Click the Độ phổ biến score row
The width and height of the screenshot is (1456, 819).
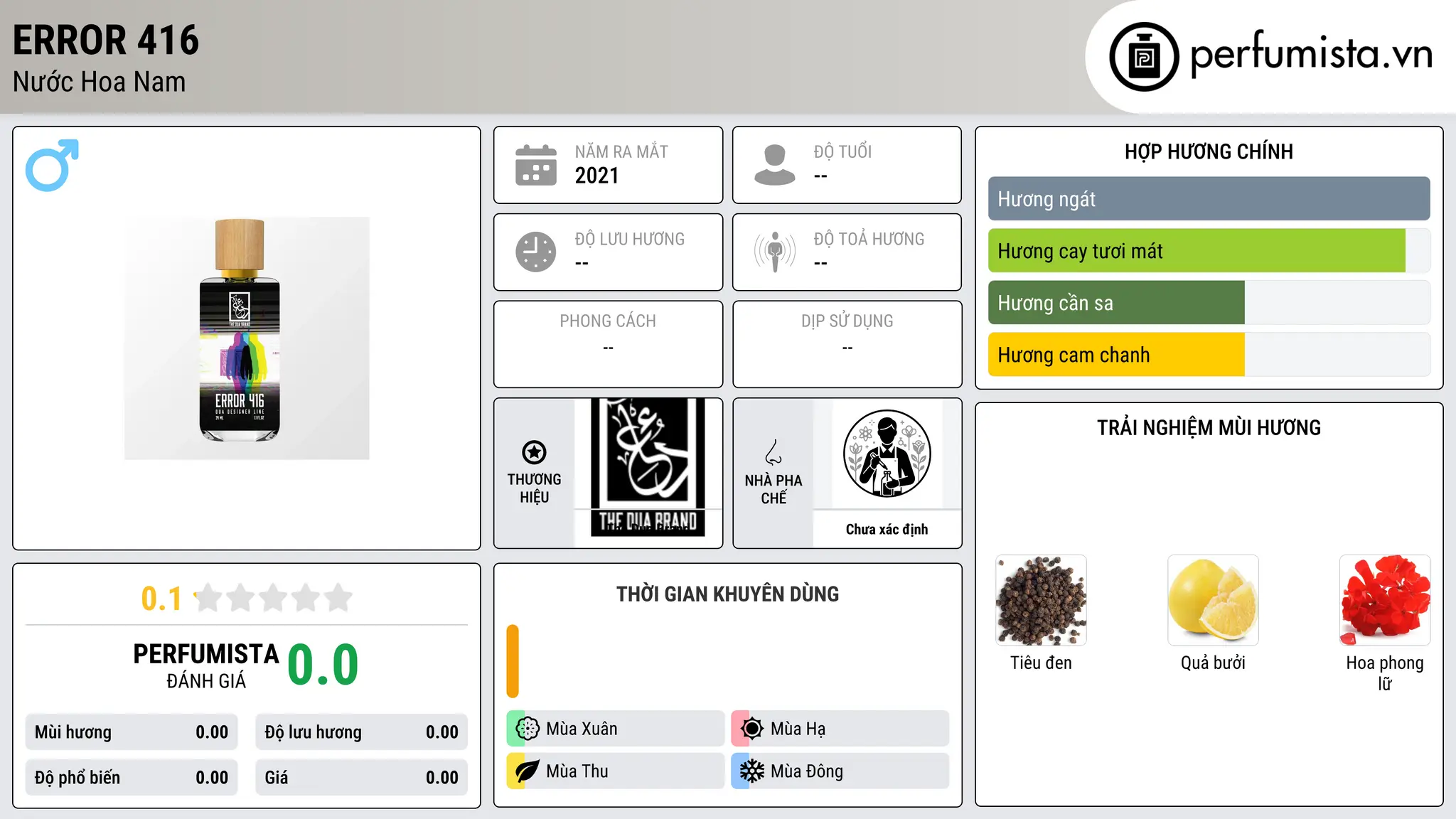(132, 778)
